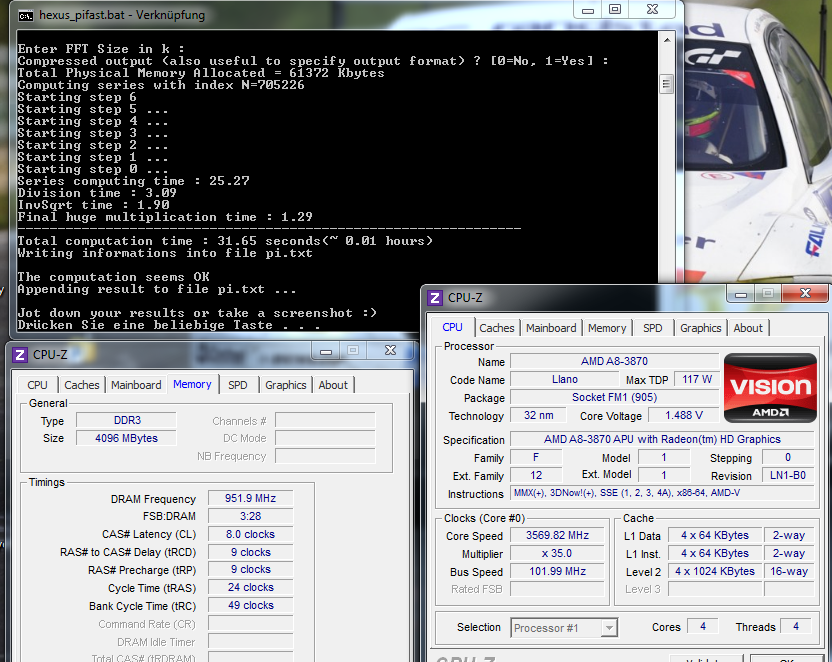
Task: Click the FSB:DRAM ratio 3:28
Action: [250, 516]
